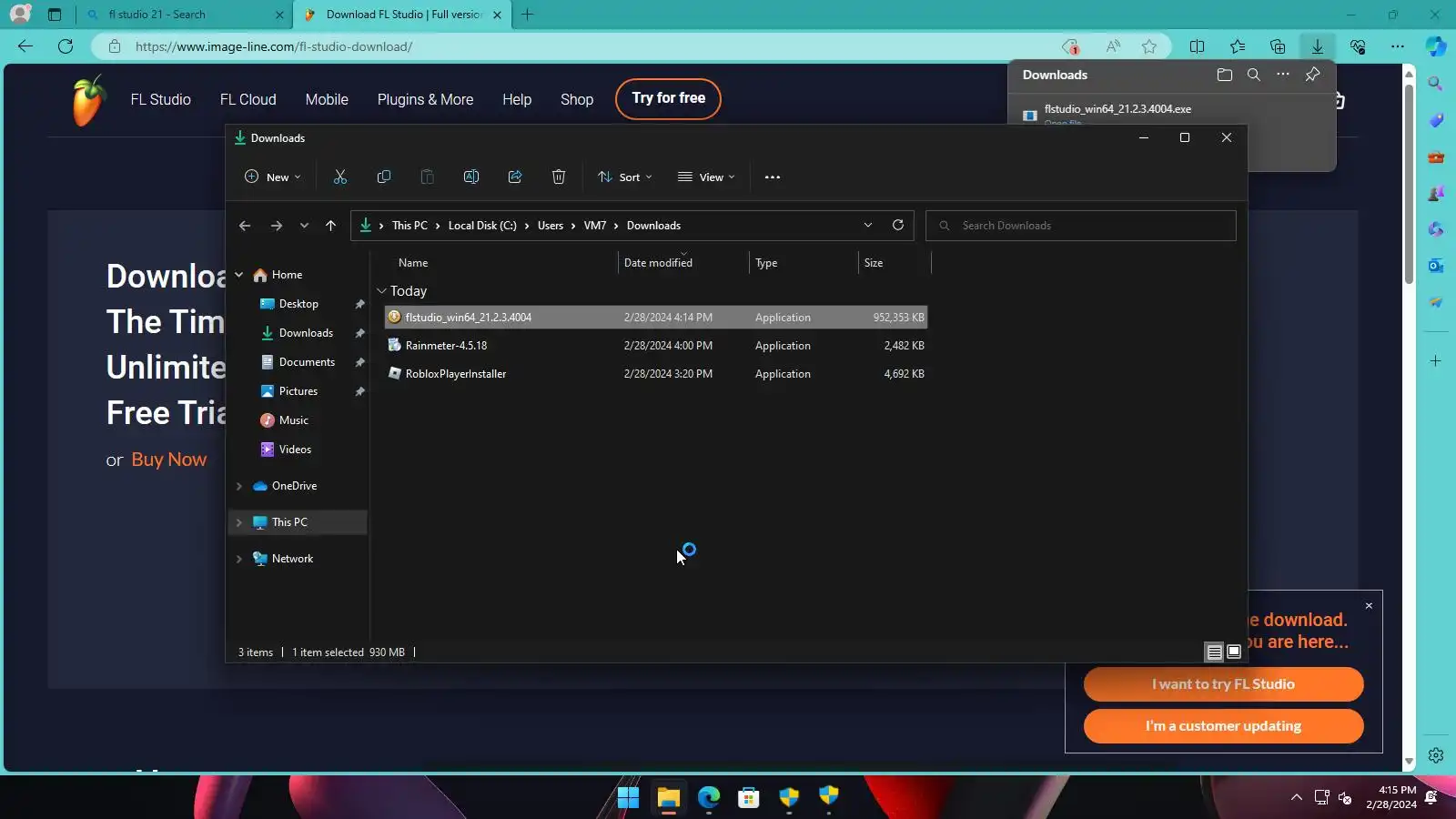Open Documents in the navigation pane
This screenshot has height=819, width=1456.
[x=307, y=362]
